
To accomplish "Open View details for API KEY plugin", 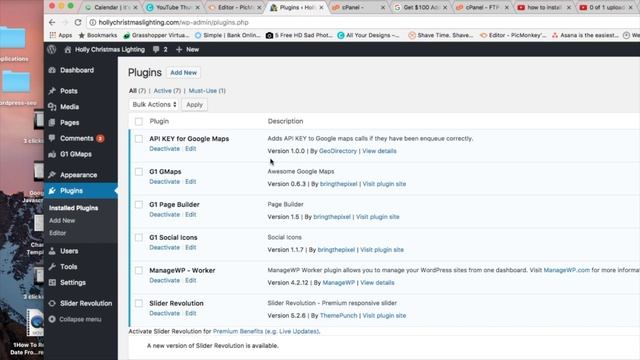I will 379,151.
